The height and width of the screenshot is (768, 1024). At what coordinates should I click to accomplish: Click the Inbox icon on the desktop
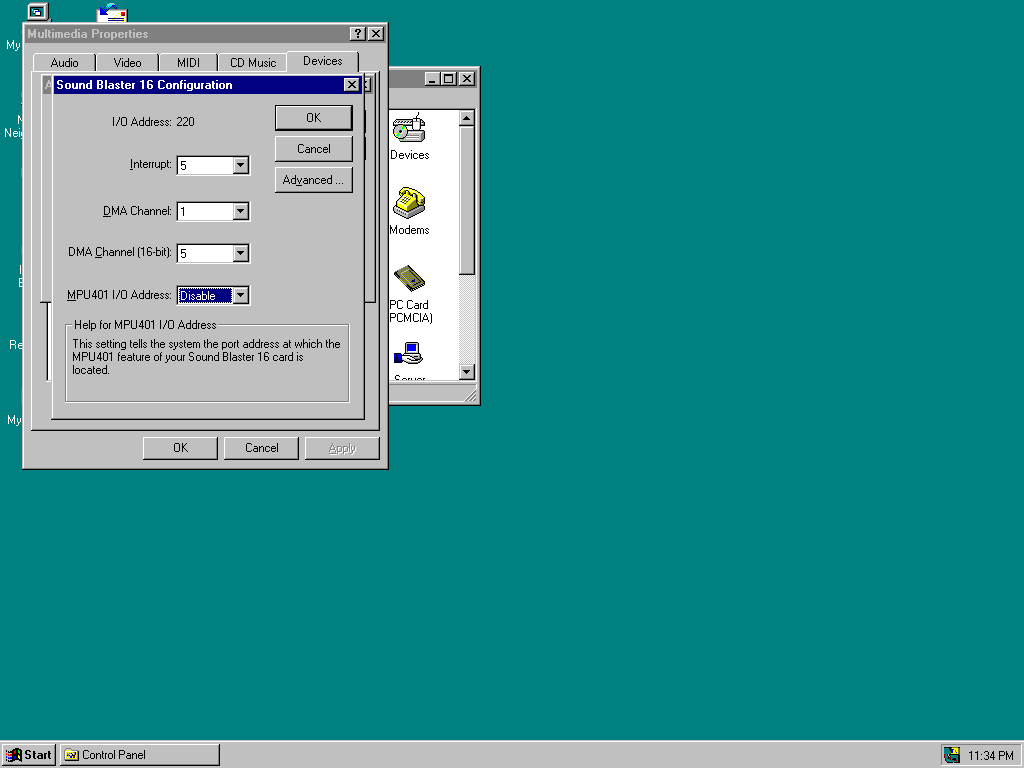click(111, 13)
